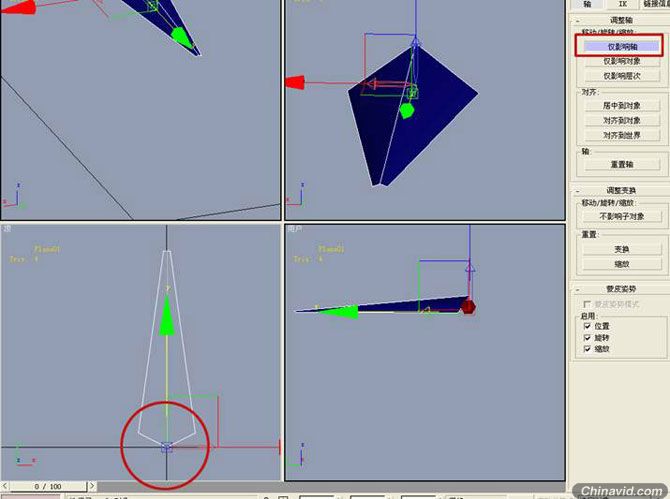Image resolution: width=670 pixels, height=499 pixels.
Task: Select the 仅影响层次 button
Action: [622, 76]
